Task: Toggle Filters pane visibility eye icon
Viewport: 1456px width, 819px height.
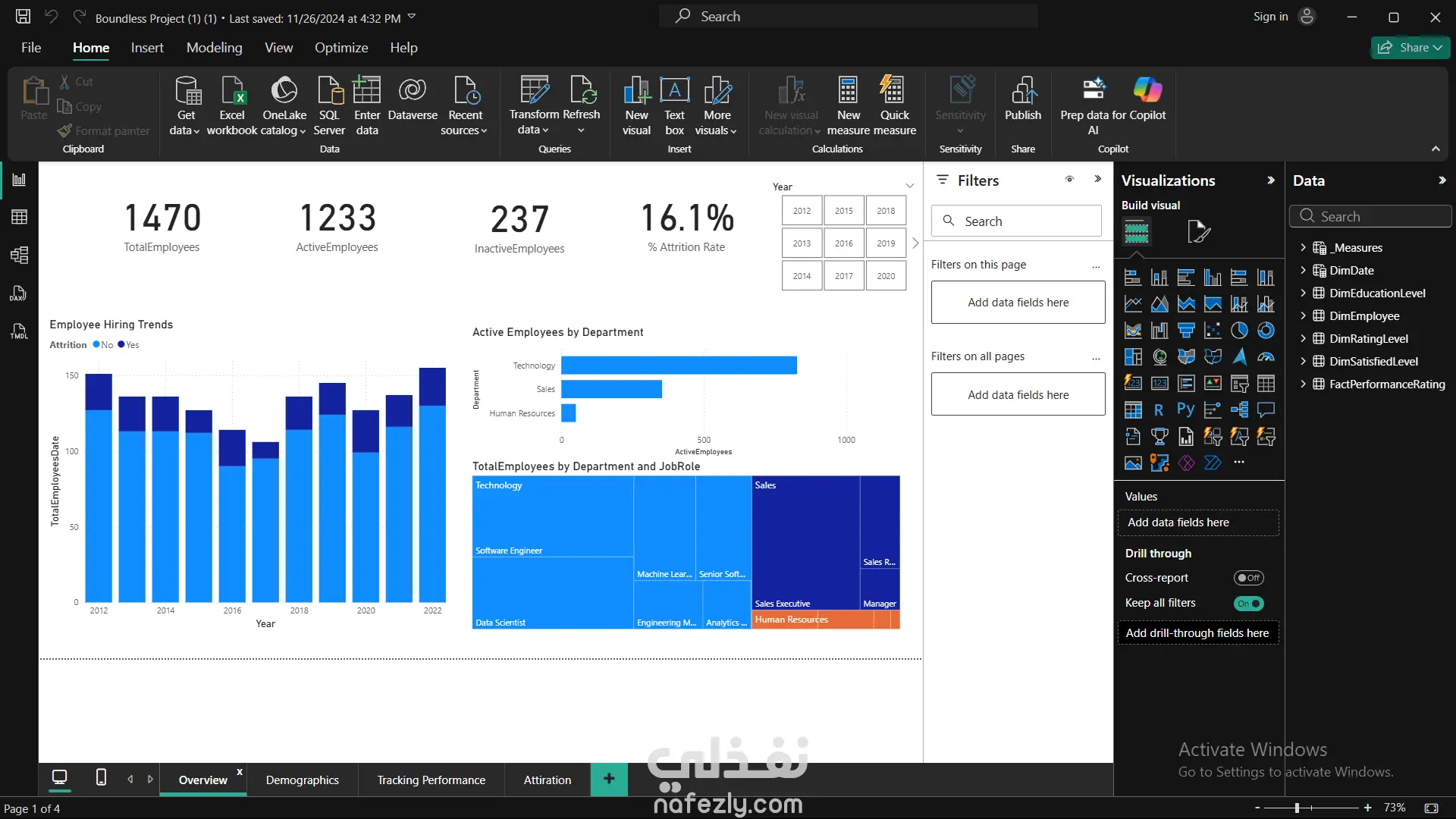Action: 1069,180
